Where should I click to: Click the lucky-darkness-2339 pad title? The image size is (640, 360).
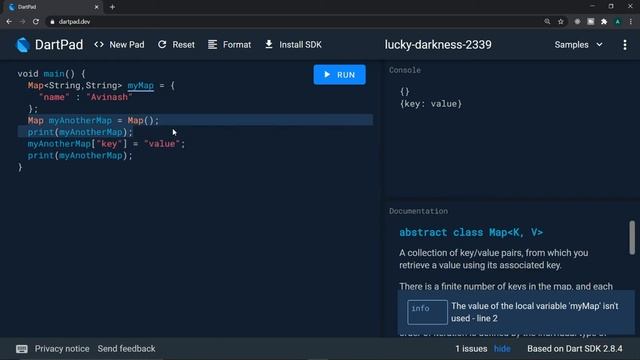click(x=438, y=45)
